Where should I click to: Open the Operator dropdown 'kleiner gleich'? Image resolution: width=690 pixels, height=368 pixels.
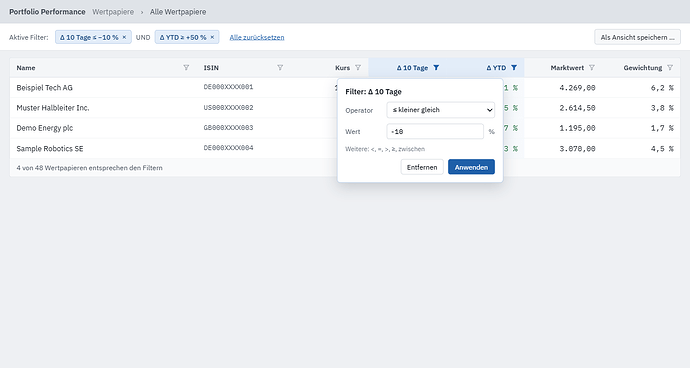coord(440,110)
